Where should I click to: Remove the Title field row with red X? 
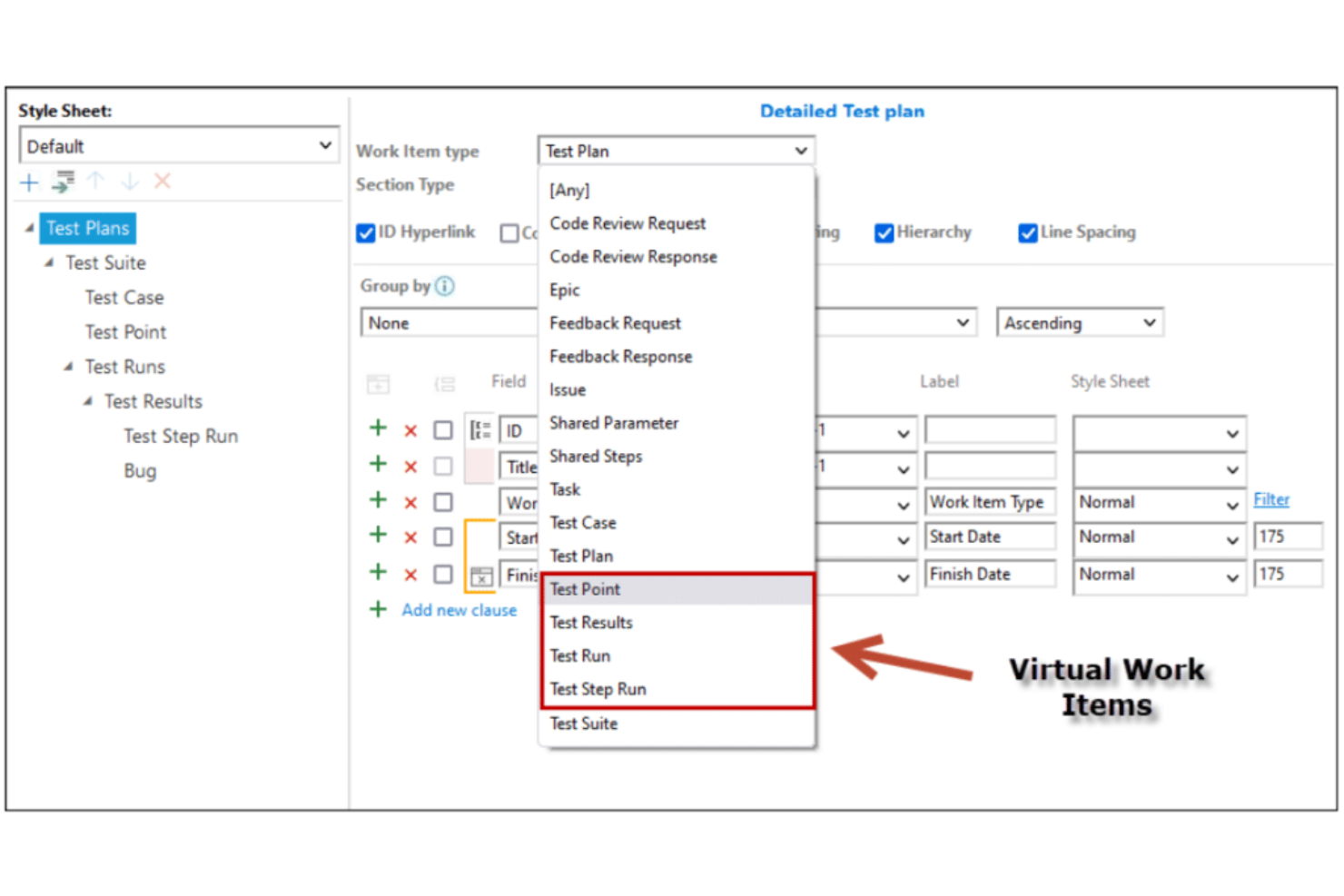click(410, 467)
